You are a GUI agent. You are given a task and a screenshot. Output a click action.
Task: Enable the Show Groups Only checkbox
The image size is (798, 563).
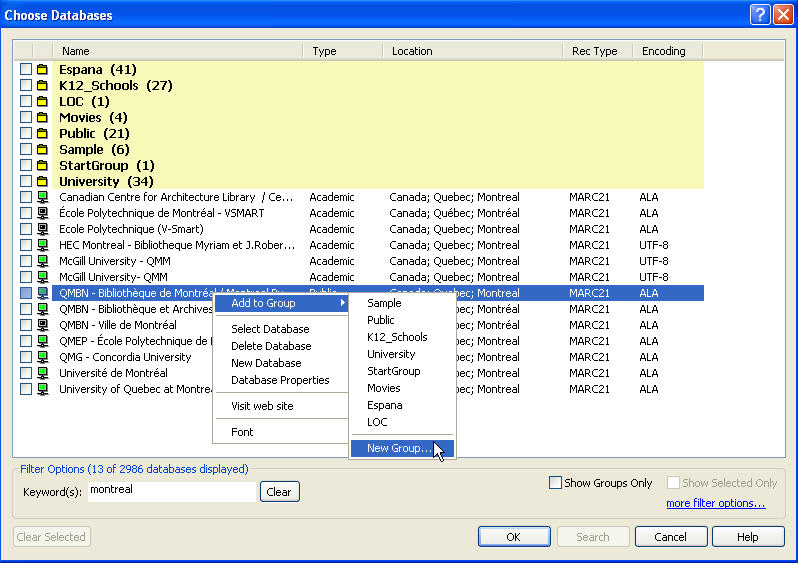click(555, 483)
